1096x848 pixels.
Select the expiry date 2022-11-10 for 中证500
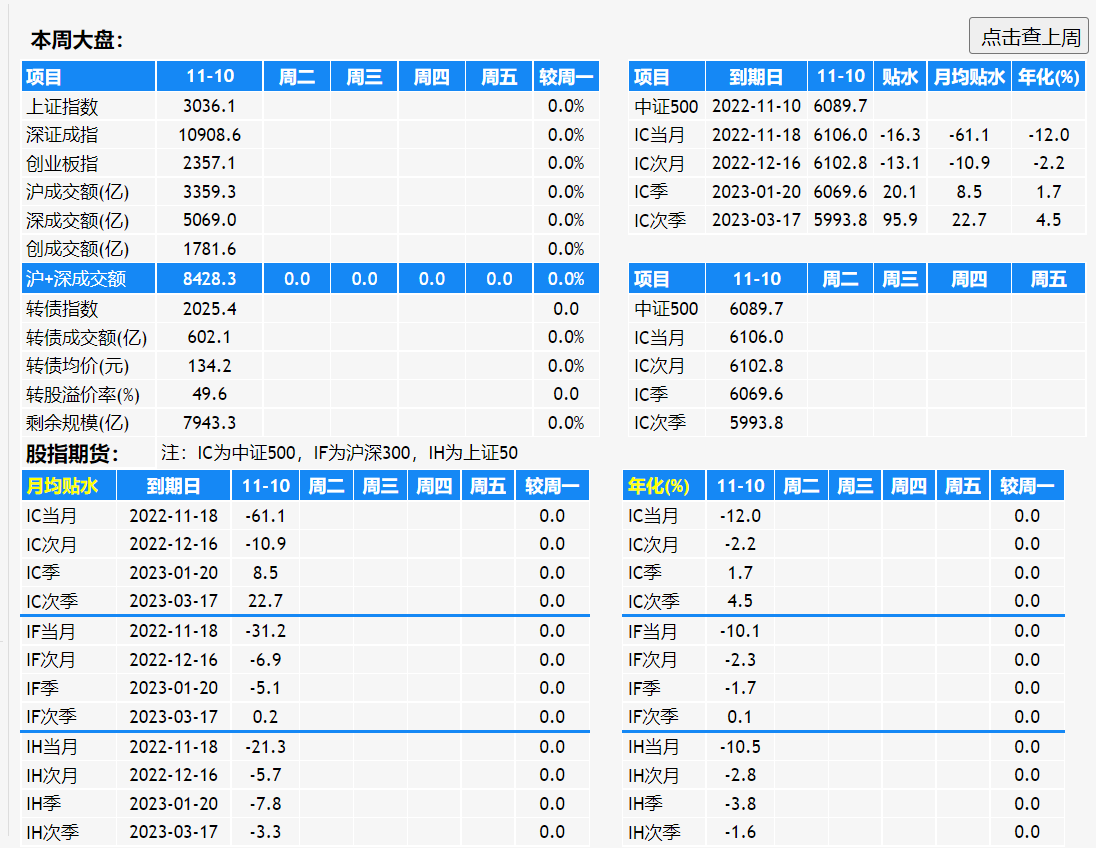756,106
